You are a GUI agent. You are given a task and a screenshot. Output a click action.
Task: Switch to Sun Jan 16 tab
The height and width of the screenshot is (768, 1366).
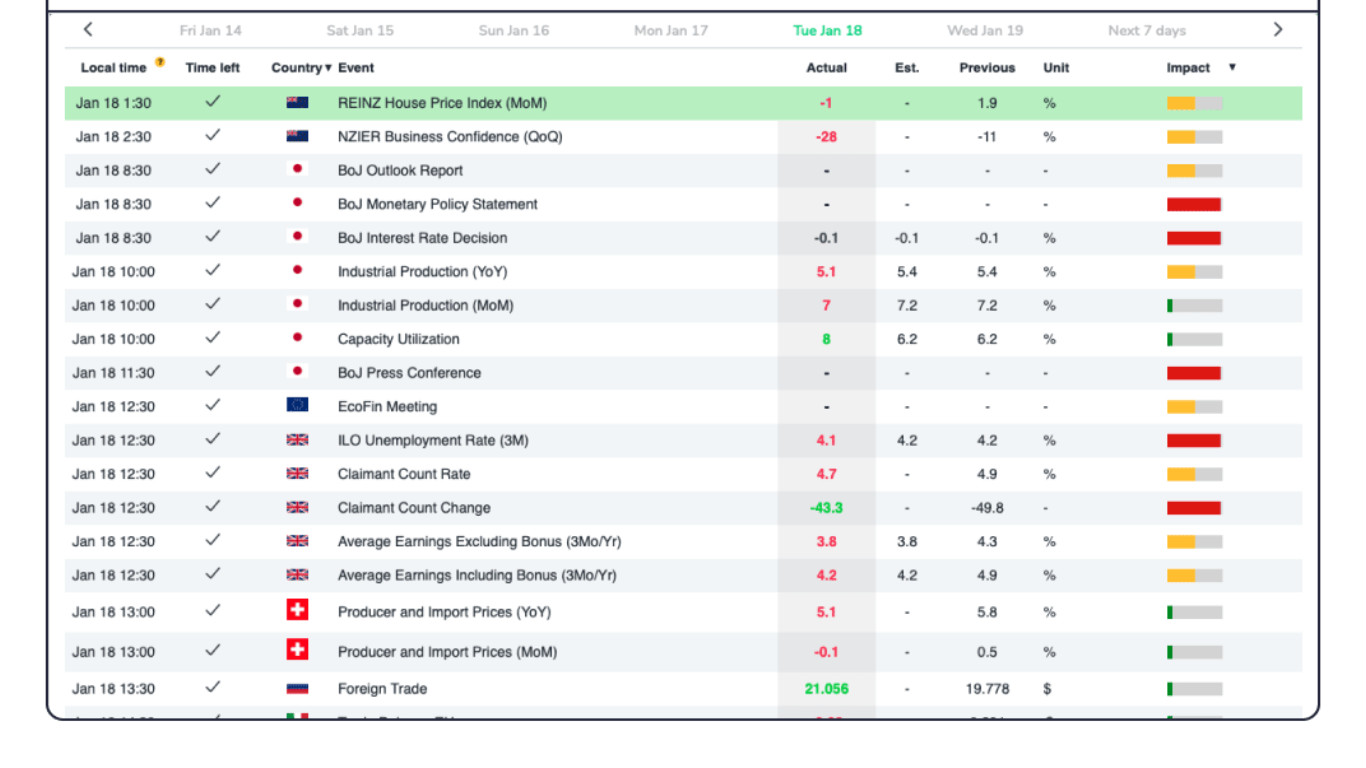click(x=514, y=30)
